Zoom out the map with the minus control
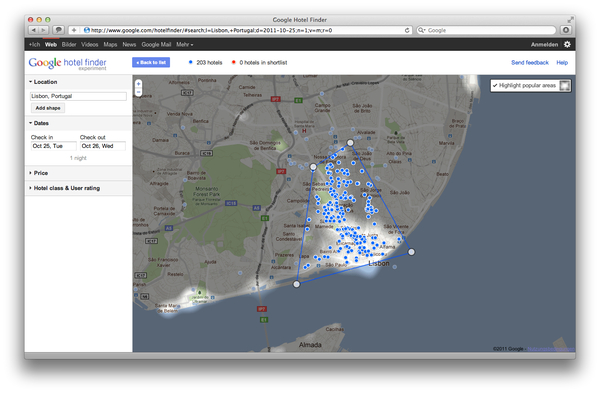This screenshot has width=600, height=393. click(139, 92)
